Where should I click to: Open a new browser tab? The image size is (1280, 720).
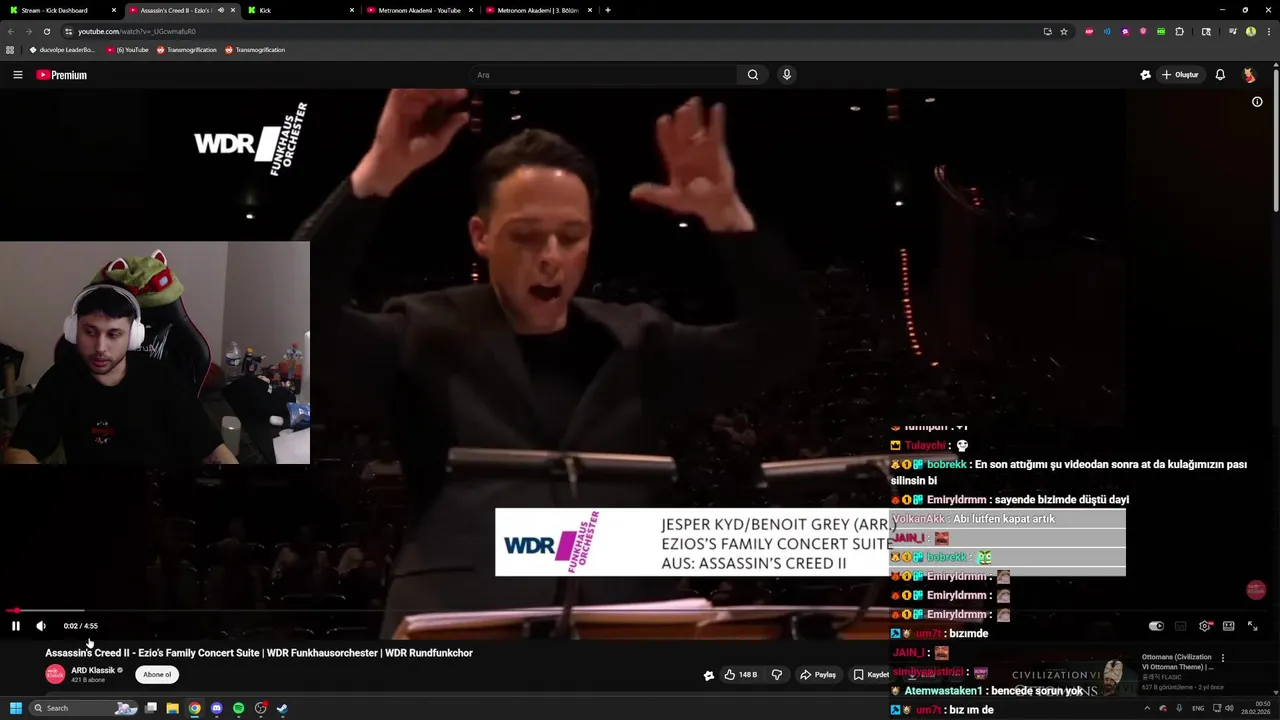(608, 10)
